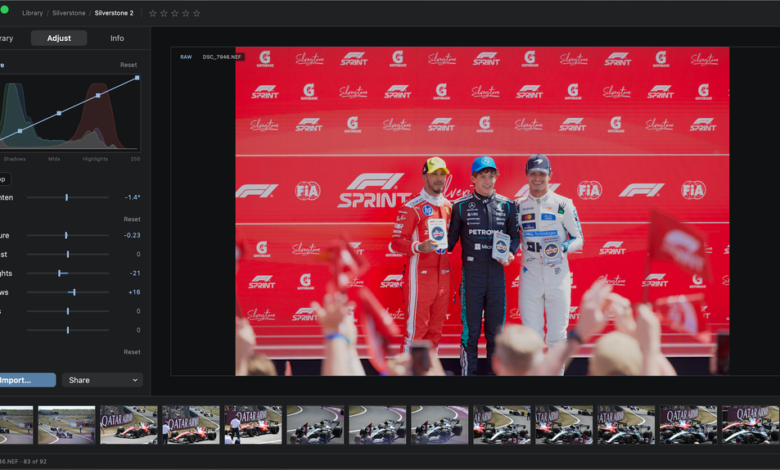Open the Silverstone breadcrumb folder

coord(69,13)
